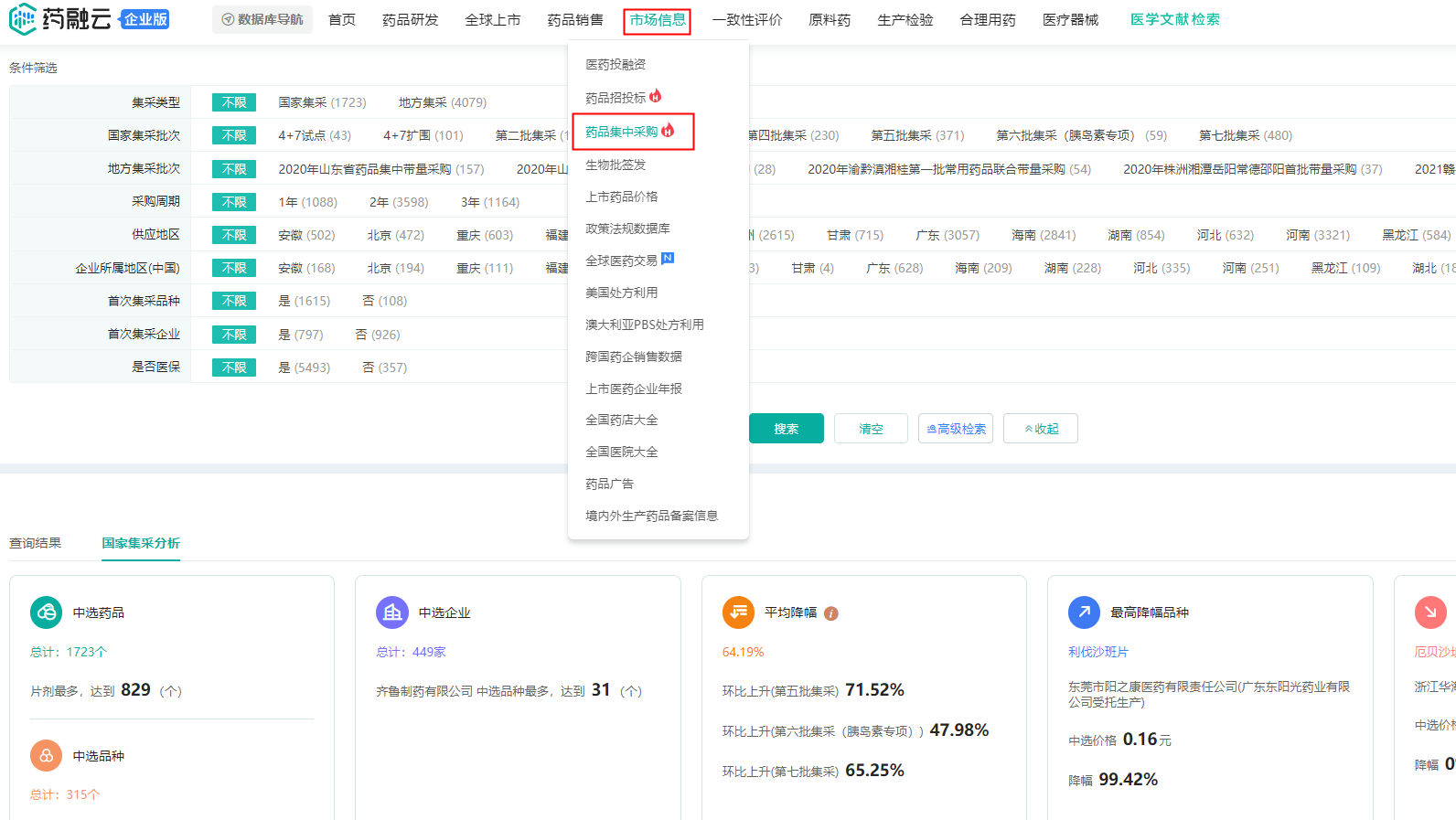
Task: Filter by 第七批集采 (480)
Action: (x=1246, y=135)
